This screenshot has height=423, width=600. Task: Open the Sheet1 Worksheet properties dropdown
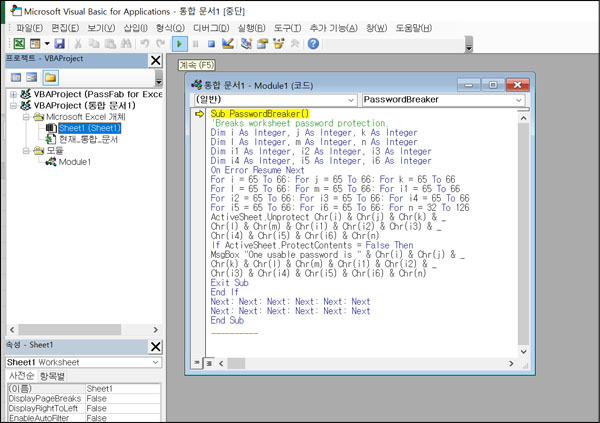156,362
